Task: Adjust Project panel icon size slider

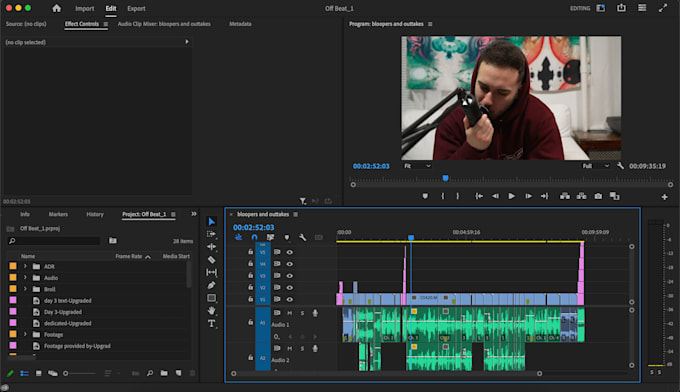Action: tap(80, 373)
